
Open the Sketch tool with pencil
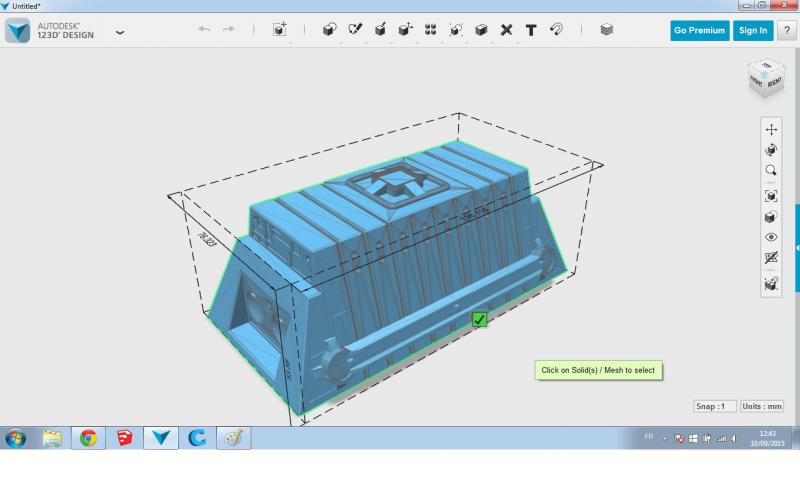click(x=355, y=29)
